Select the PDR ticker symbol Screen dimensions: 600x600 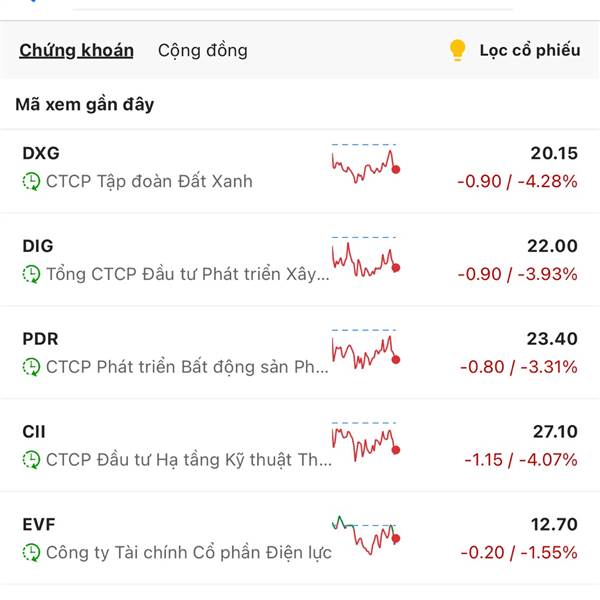pos(40,339)
